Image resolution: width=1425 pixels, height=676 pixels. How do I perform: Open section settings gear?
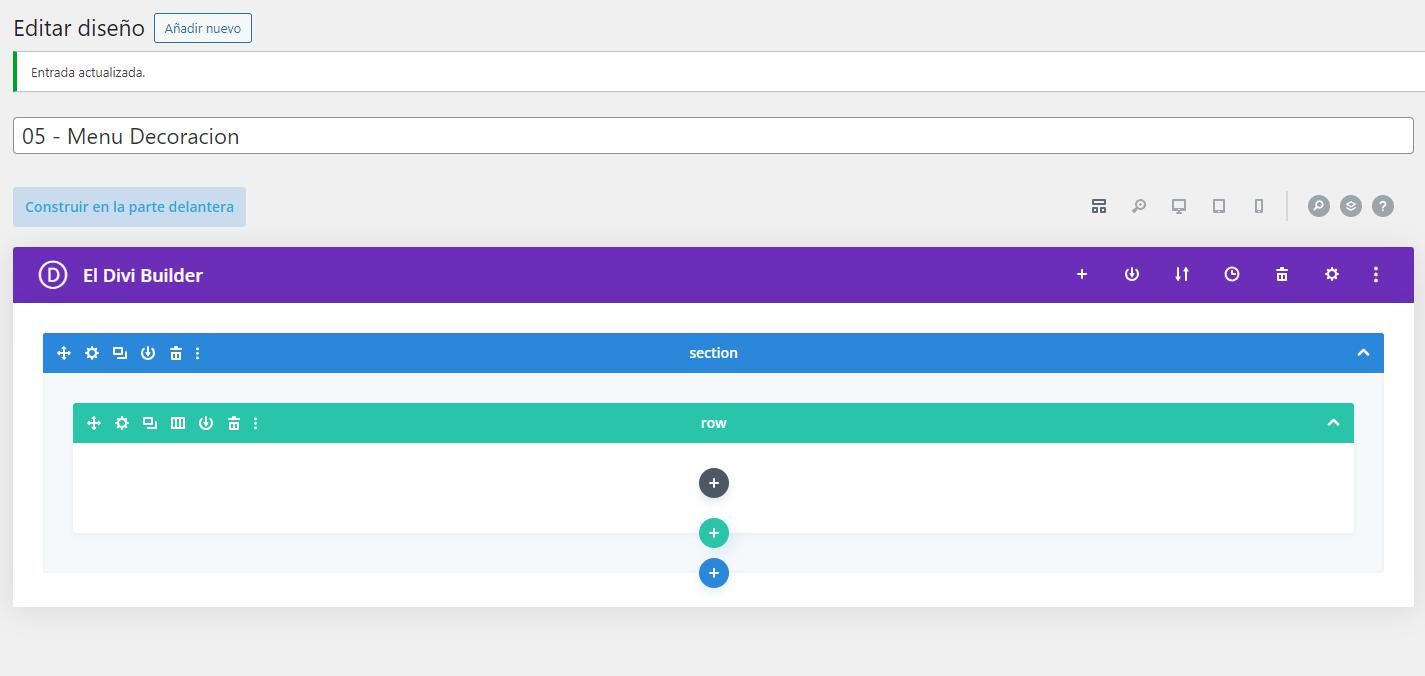(92, 353)
